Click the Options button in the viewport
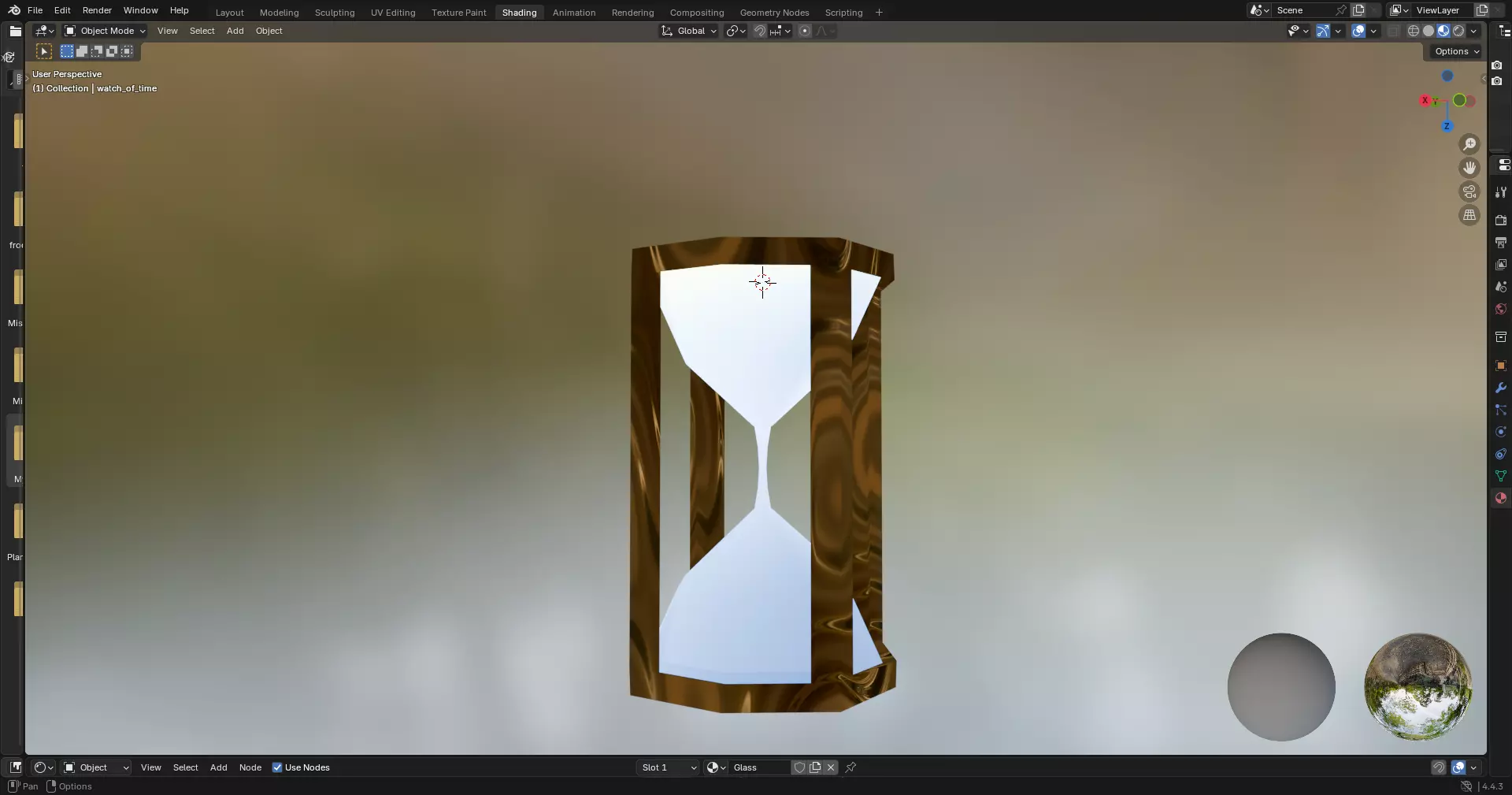Image resolution: width=1512 pixels, height=795 pixels. [x=1456, y=51]
